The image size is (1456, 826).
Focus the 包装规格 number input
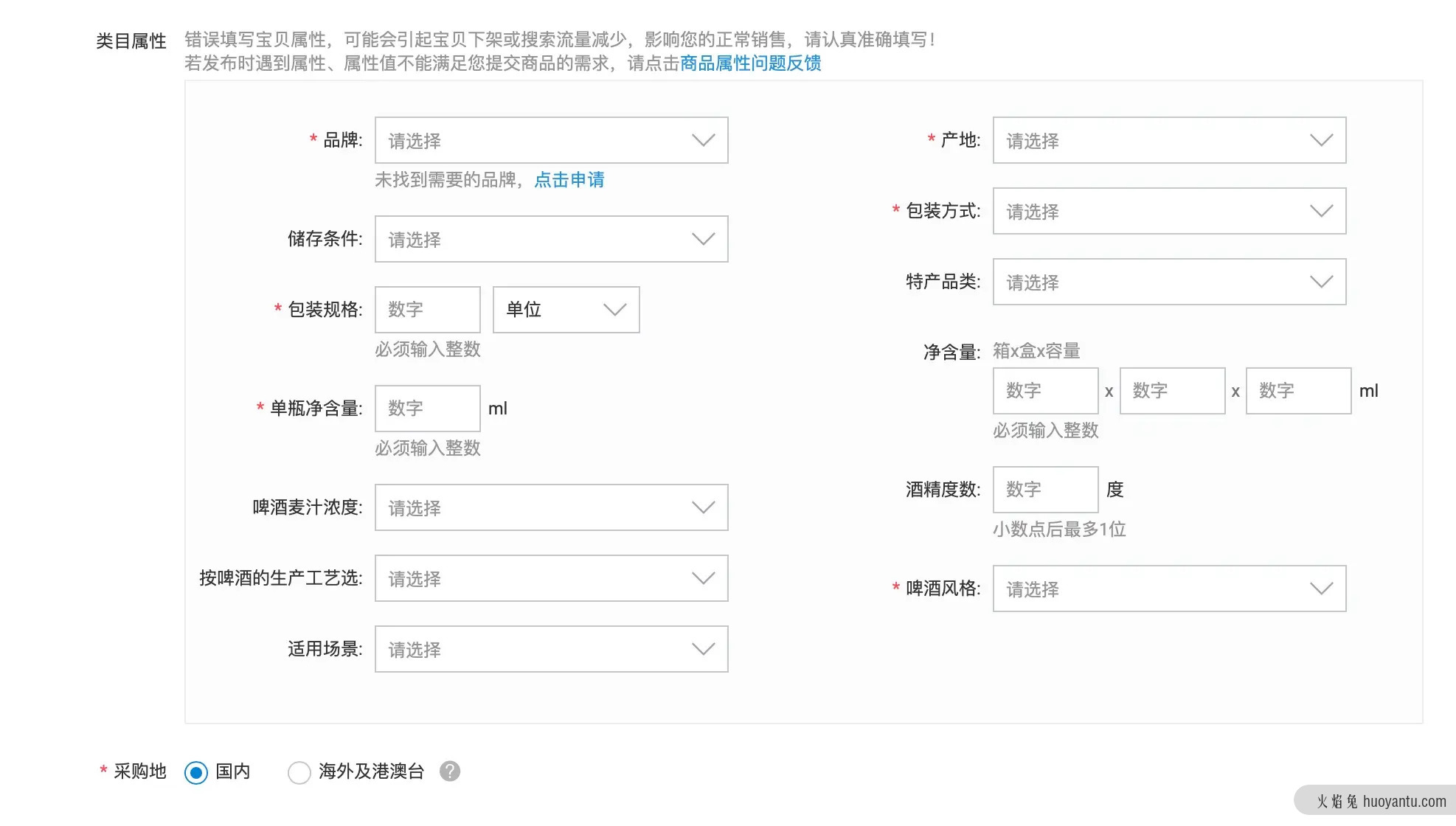pyautogui.click(x=428, y=310)
